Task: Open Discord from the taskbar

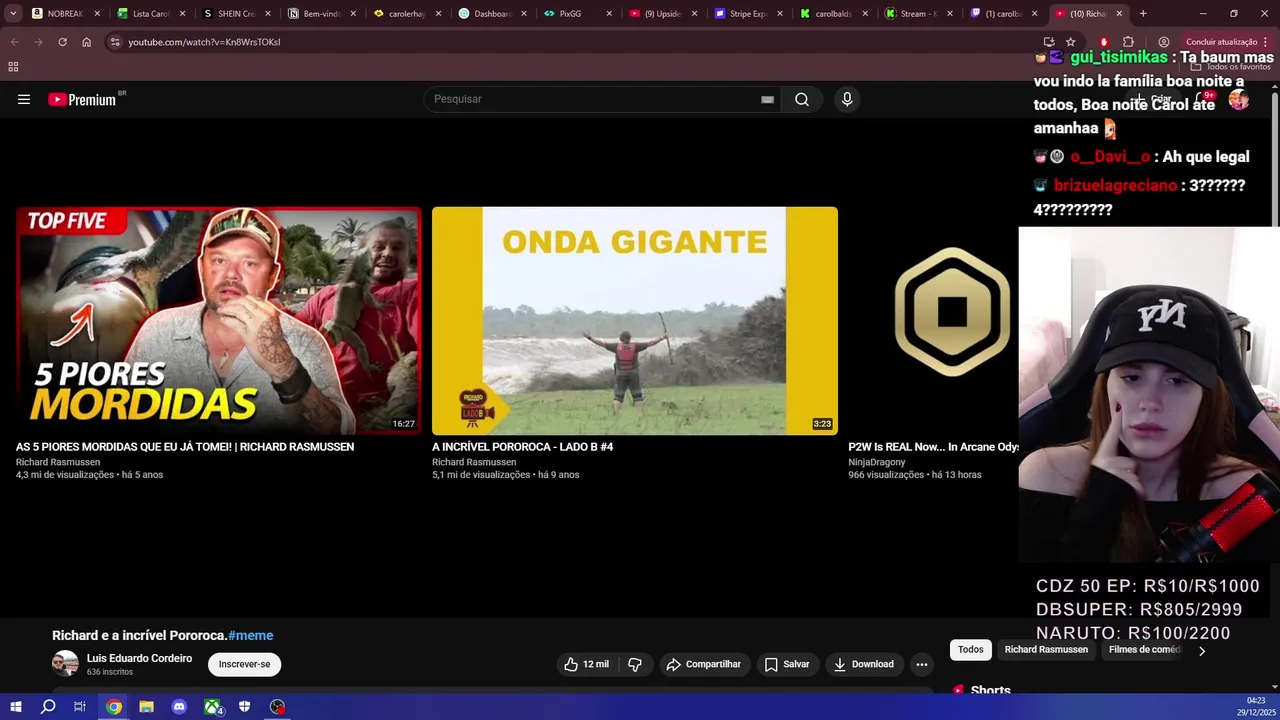Action: tap(179, 707)
